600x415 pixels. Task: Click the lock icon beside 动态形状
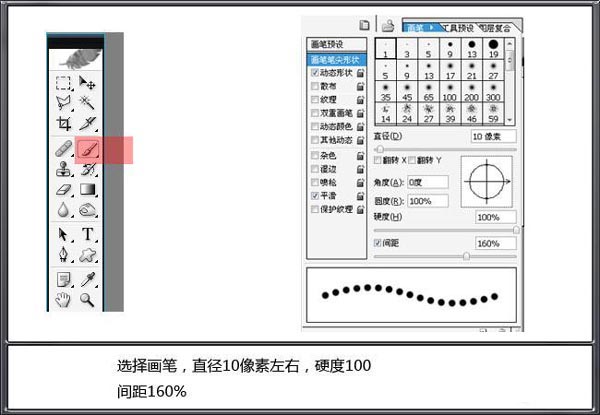click(x=360, y=73)
